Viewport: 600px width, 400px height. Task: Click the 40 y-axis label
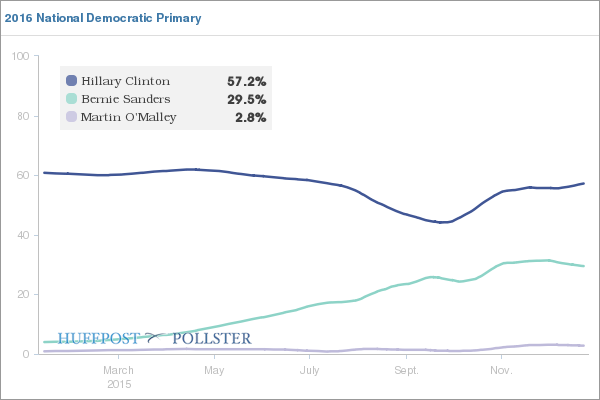tap(22, 235)
